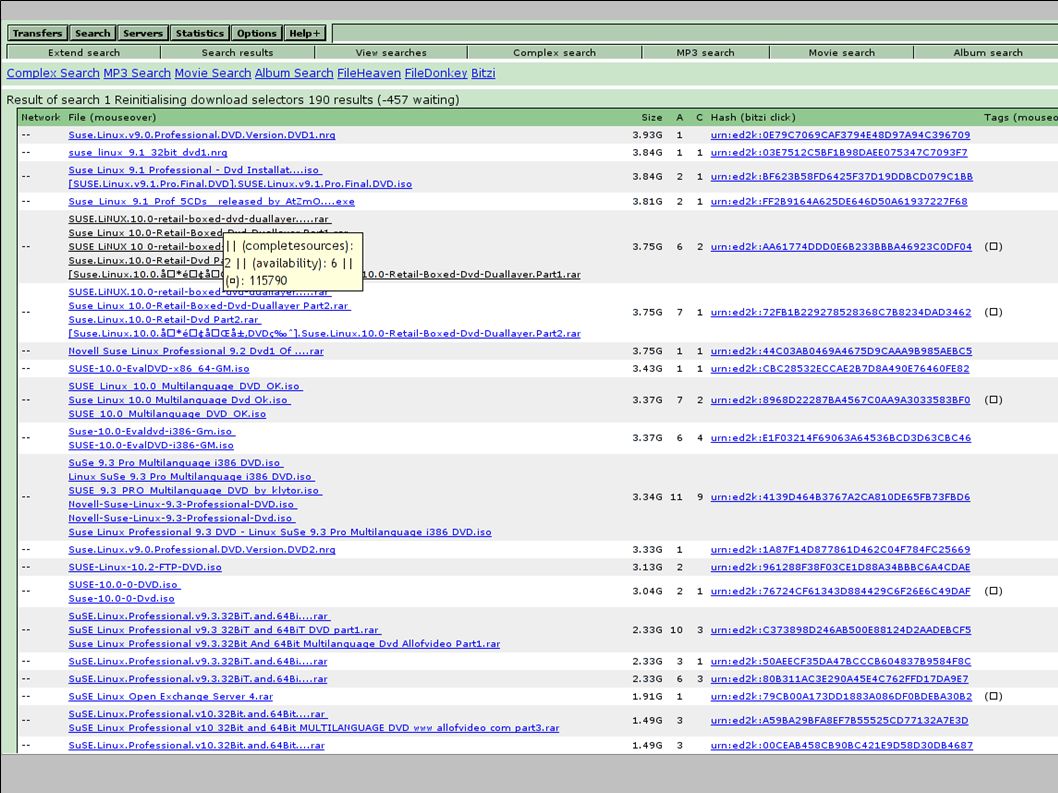Download Novell Suse Linux Professional 9.2 Dvd1 rar
This screenshot has width=1058, height=793.
coord(196,351)
